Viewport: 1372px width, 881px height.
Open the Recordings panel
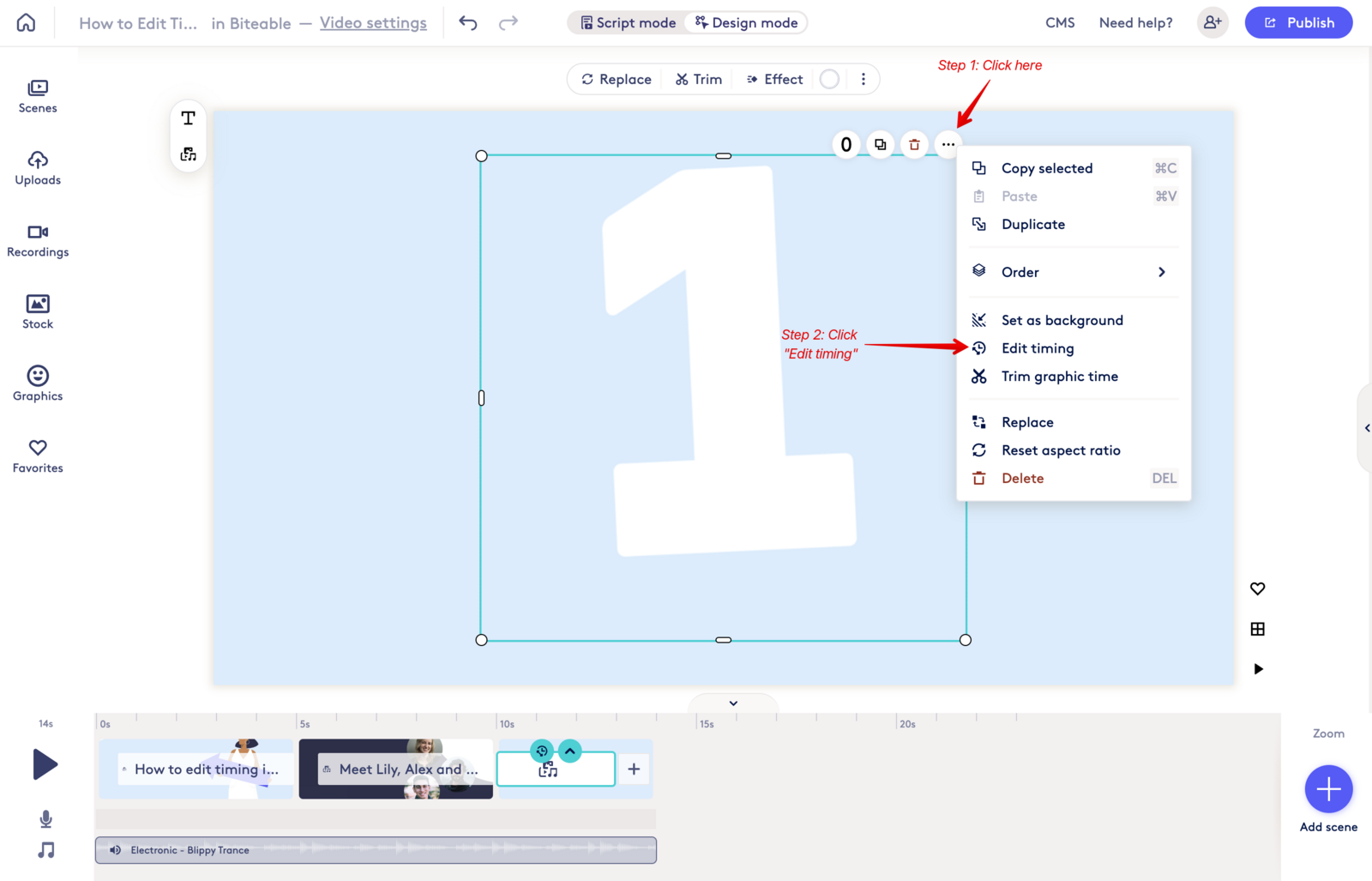38,240
